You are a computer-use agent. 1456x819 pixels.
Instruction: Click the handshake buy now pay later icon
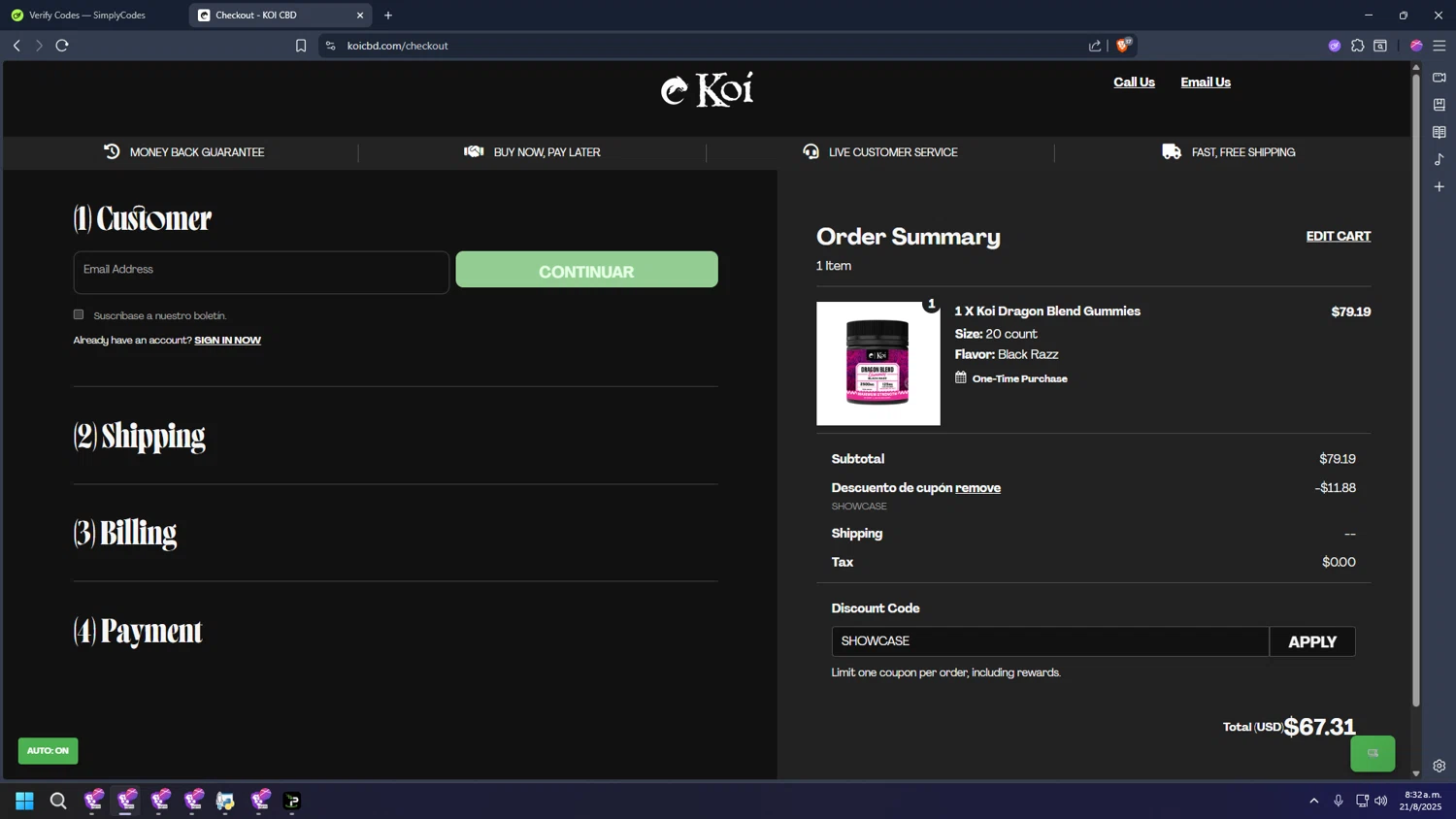click(474, 151)
